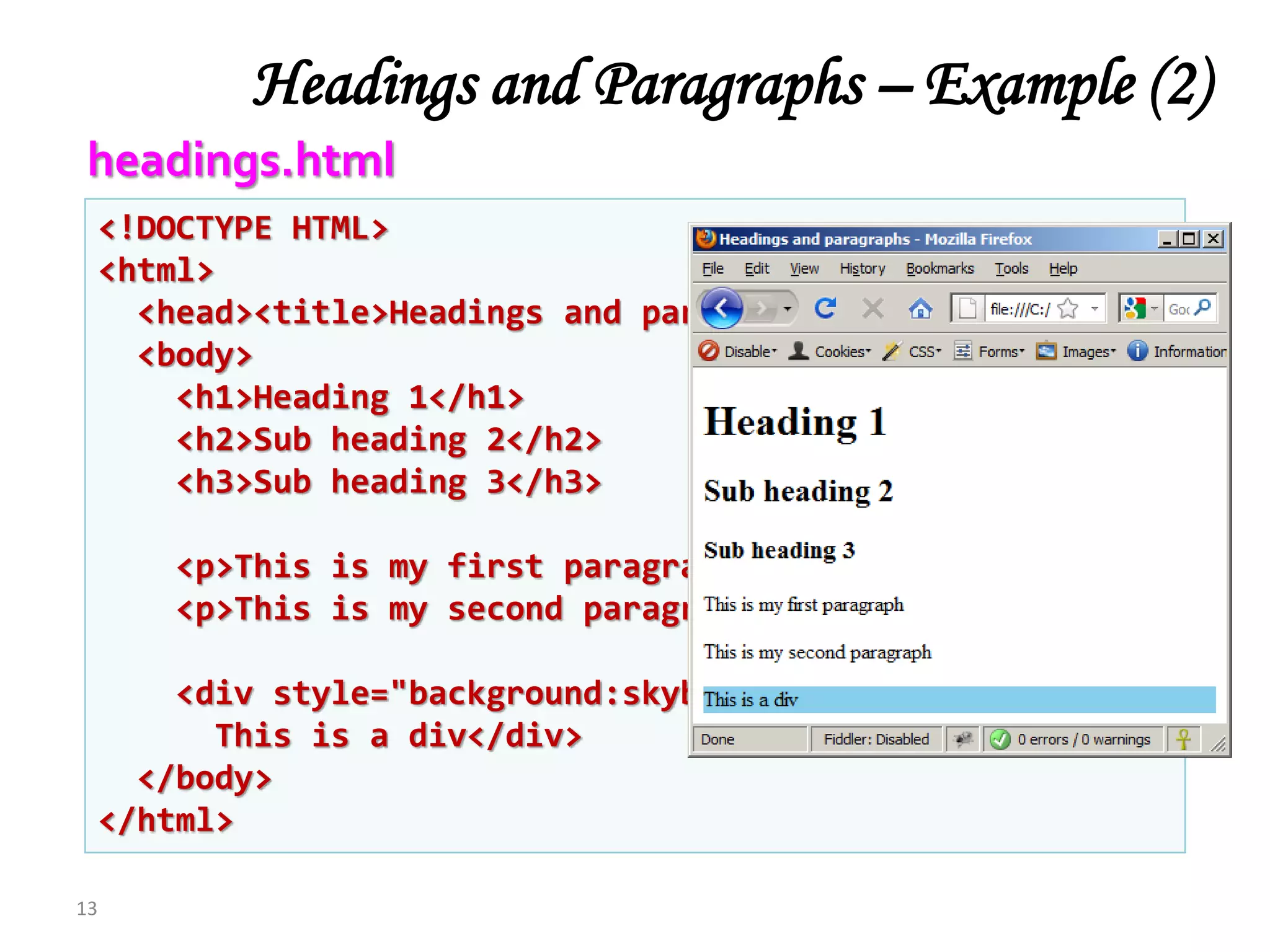
Task: Maximize the Firefox window
Action: pos(1189,239)
